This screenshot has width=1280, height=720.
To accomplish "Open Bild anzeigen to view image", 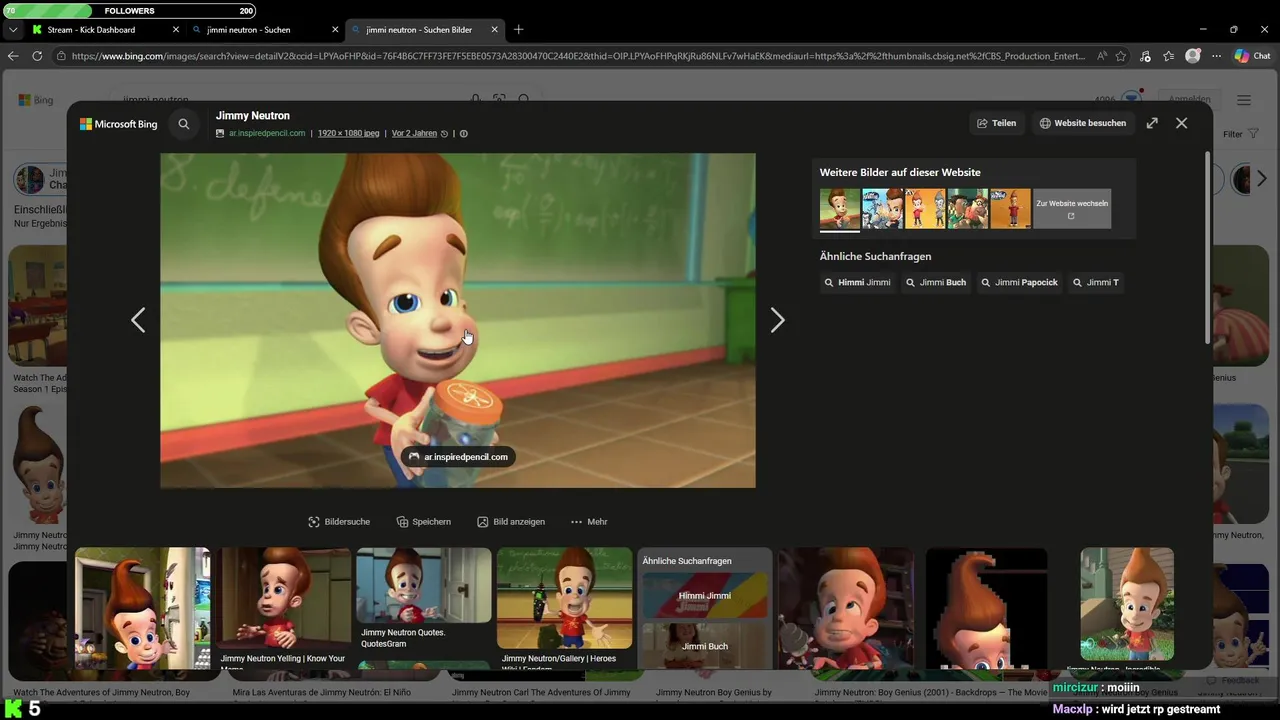I will (x=511, y=522).
